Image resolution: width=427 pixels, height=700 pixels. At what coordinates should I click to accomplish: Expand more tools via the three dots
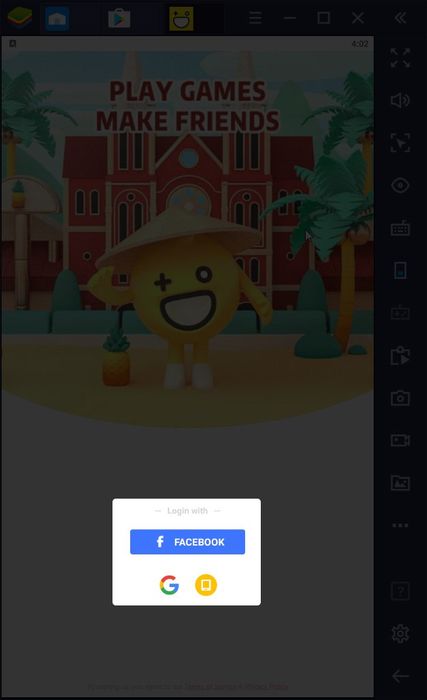pos(400,525)
